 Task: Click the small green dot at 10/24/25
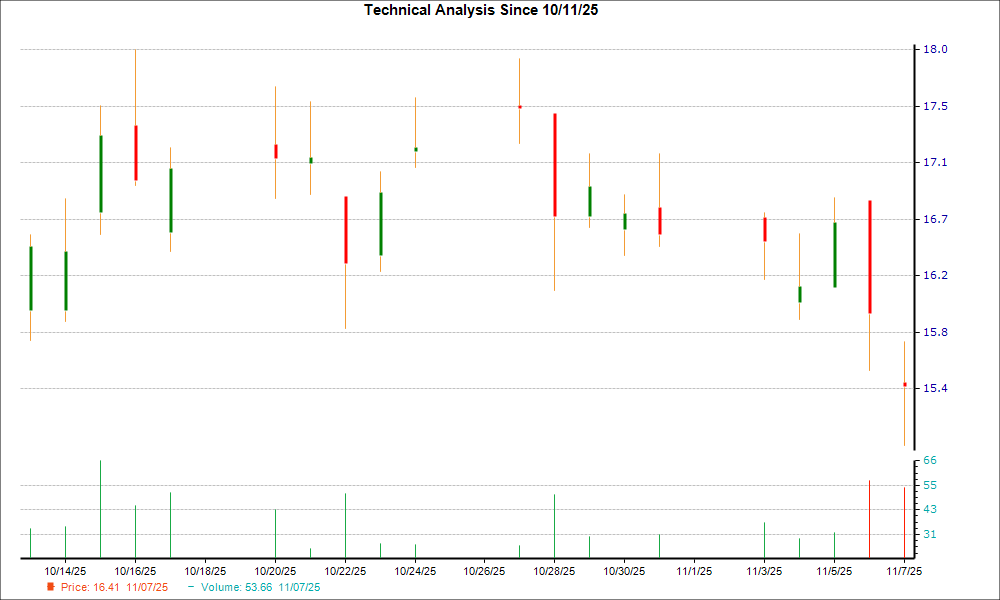pyautogui.click(x=416, y=148)
